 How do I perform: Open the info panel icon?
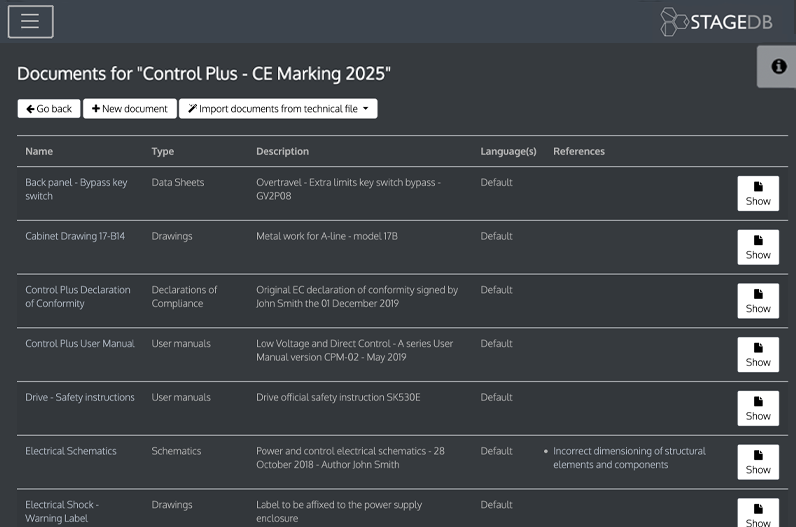click(777, 66)
